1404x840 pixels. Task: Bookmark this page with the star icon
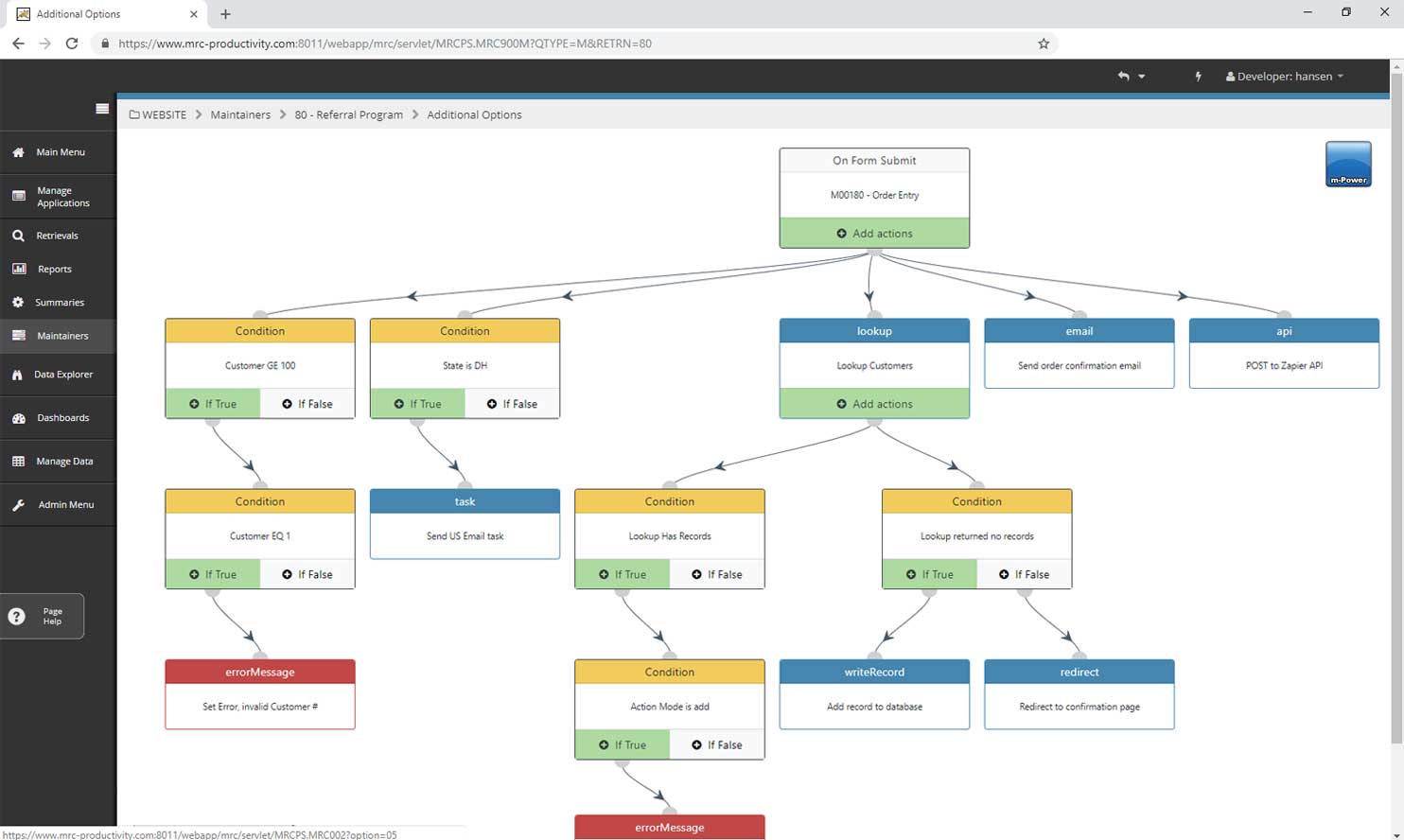pos(1044,44)
